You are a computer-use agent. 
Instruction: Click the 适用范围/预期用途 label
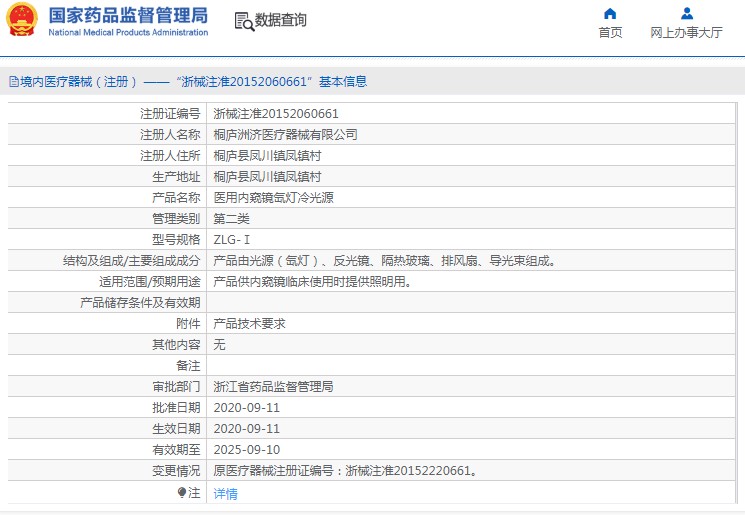[x=150, y=282]
